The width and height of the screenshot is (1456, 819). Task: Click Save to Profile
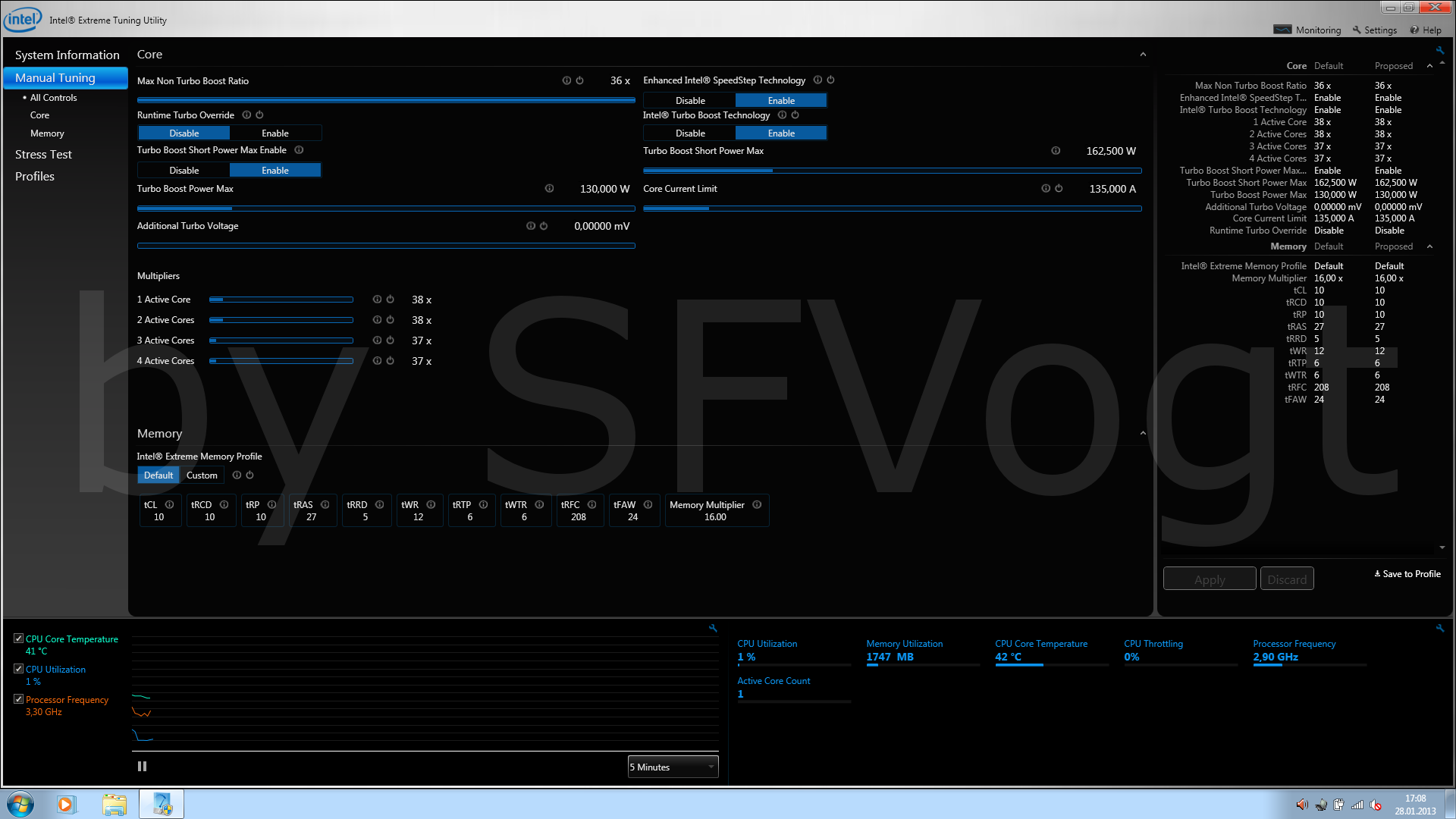[1407, 574]
